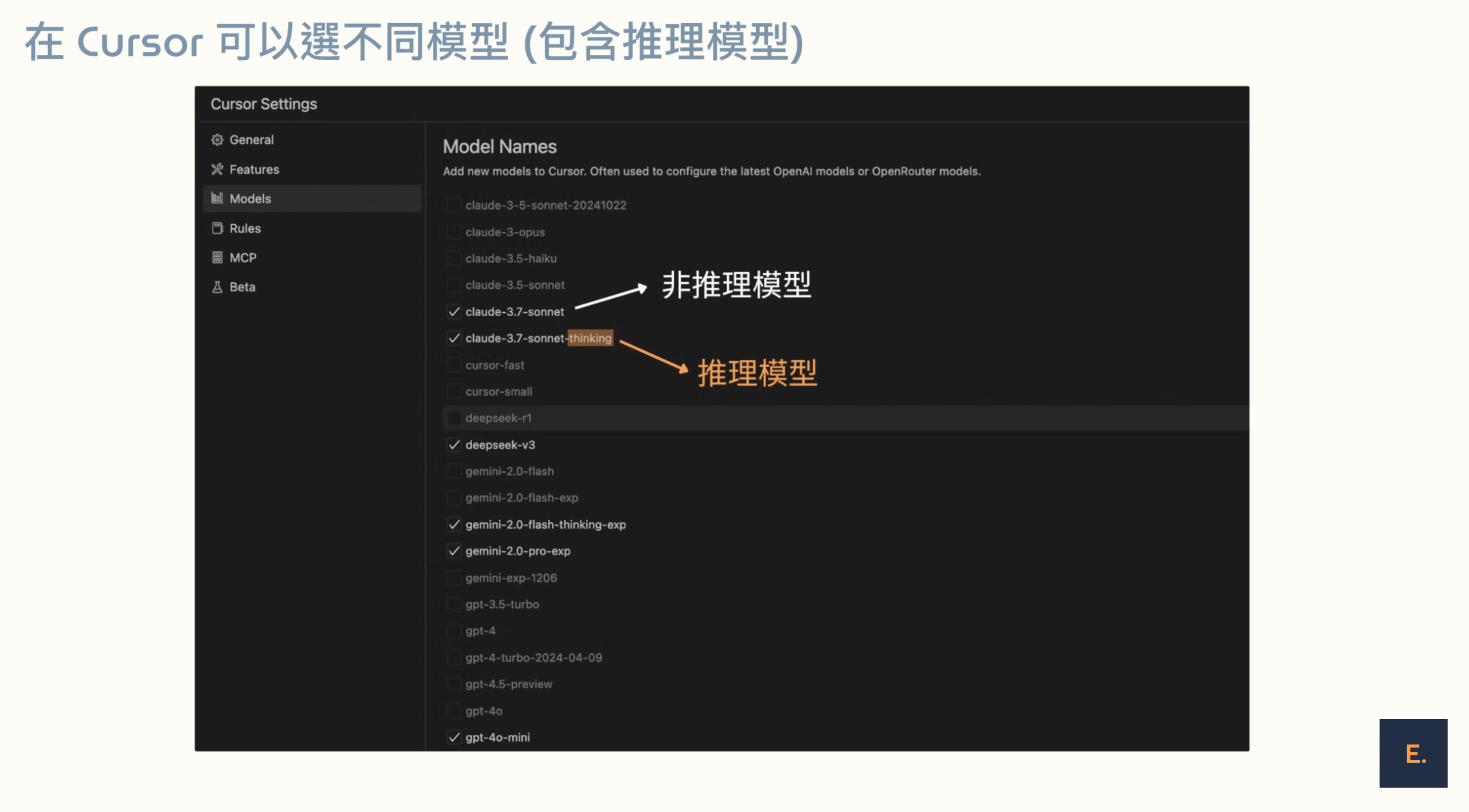Enable the cursor-fast model checkbox
The width and height of the screenshot is (1469, 812).
click(x=454, y=365)
